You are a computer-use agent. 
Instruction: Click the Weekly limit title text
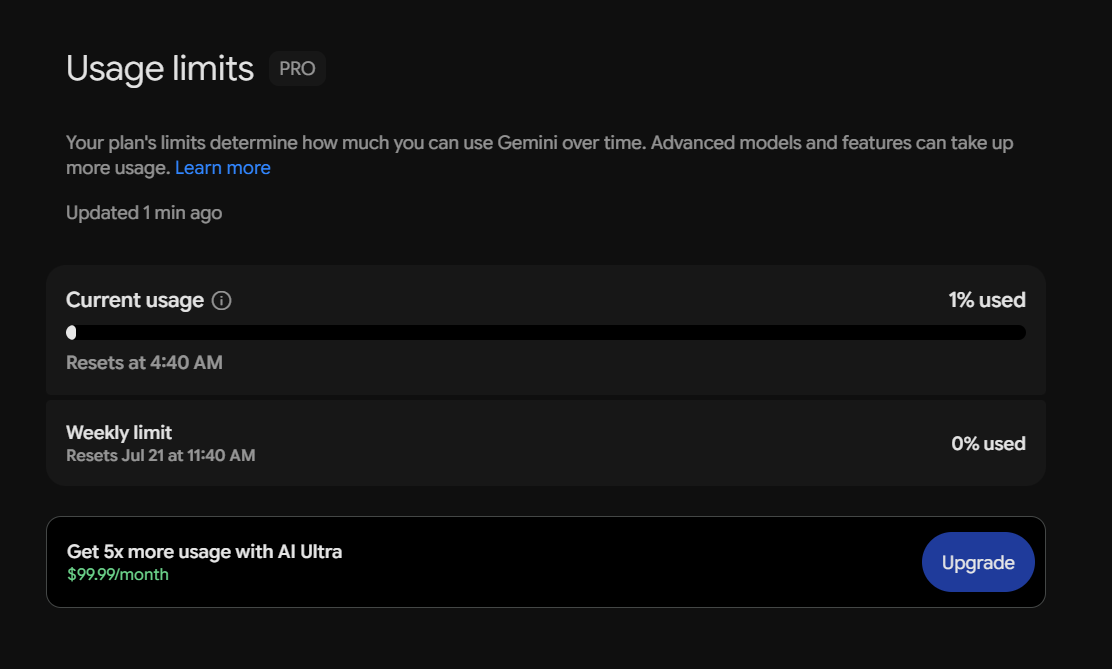[x=119, y=433]
